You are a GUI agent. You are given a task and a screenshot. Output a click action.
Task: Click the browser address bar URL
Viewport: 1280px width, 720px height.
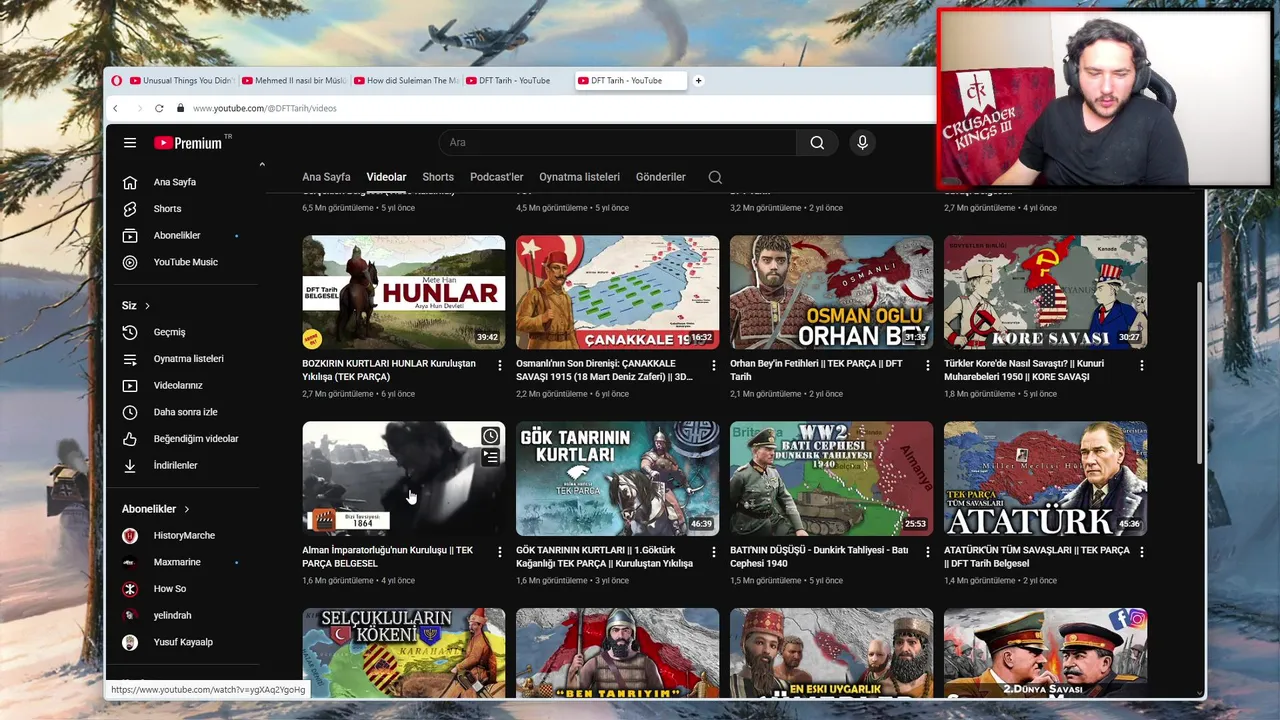point(264,108)
